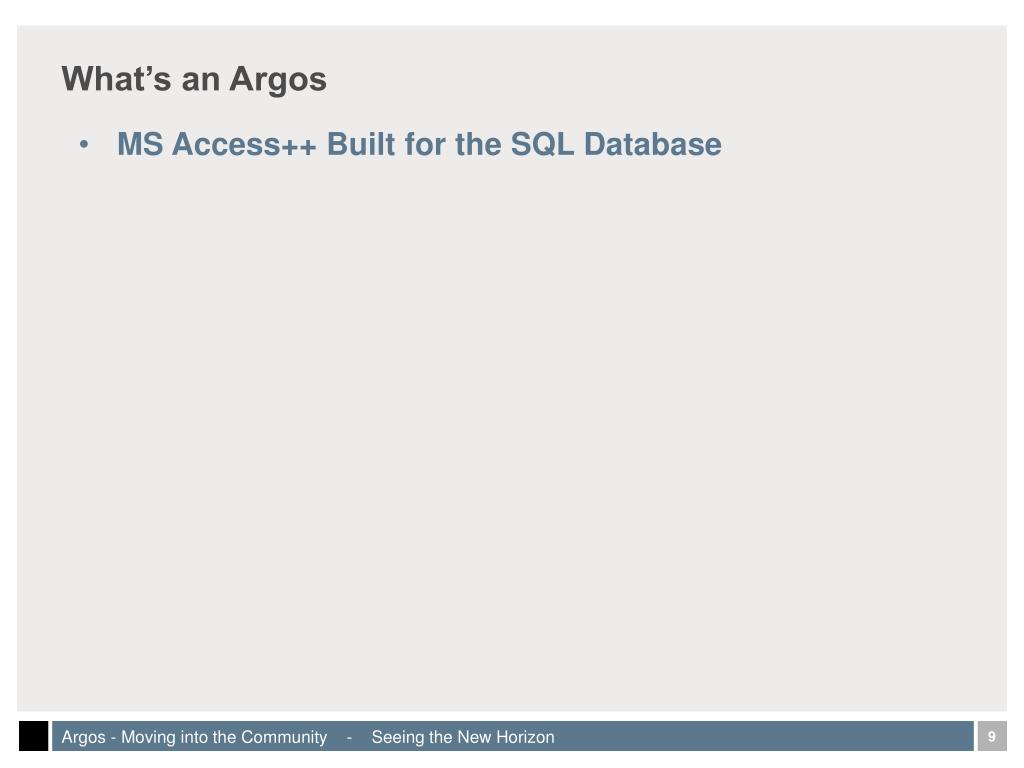Click the word 'What's' in the heading
This screenshot has width=1024, height=768.
coord(116,79)
